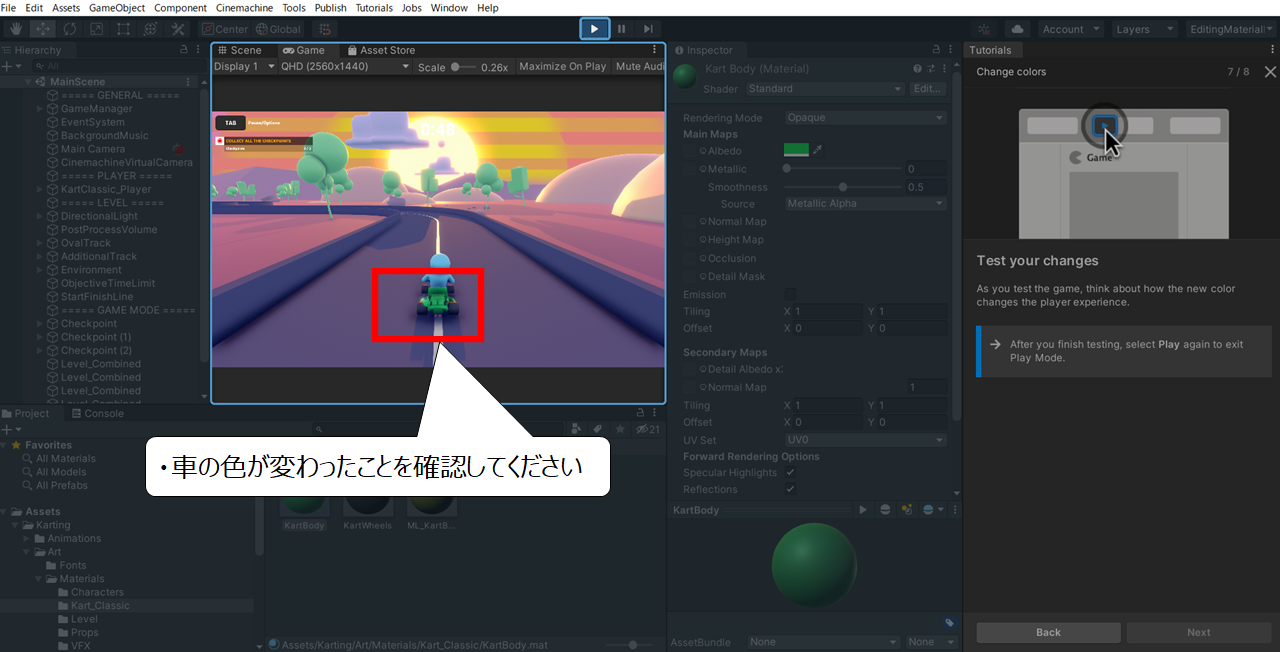
Task: Search by type in the Project panel
Action: 577,429
